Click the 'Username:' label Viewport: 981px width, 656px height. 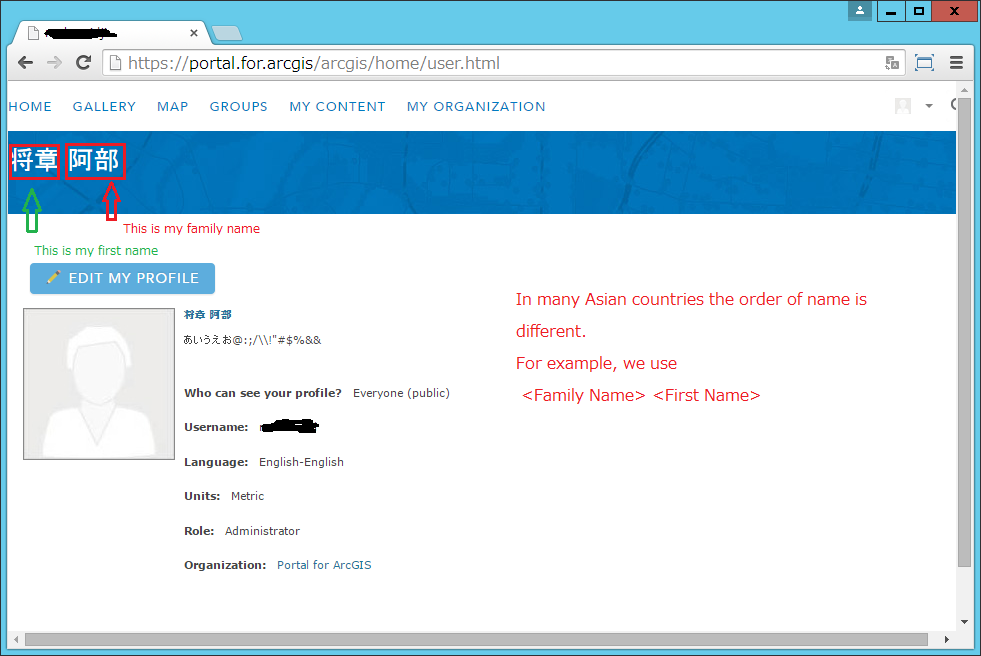point(216,428)
